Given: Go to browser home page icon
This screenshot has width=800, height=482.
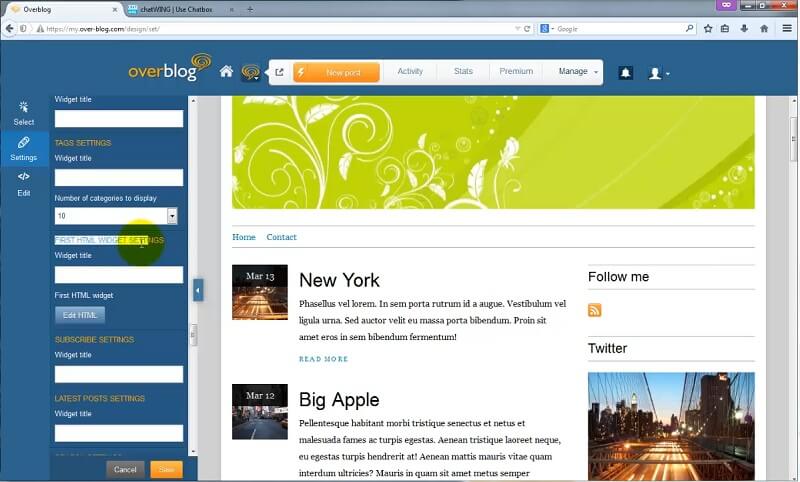Looking at the screenshot, I should click(x=764, y=29).
